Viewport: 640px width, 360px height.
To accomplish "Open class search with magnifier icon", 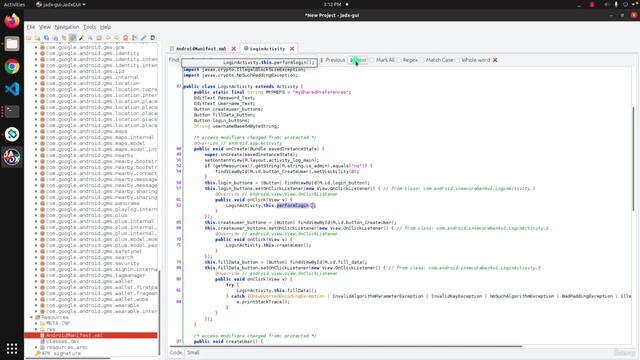I will (x=90, y=38).
